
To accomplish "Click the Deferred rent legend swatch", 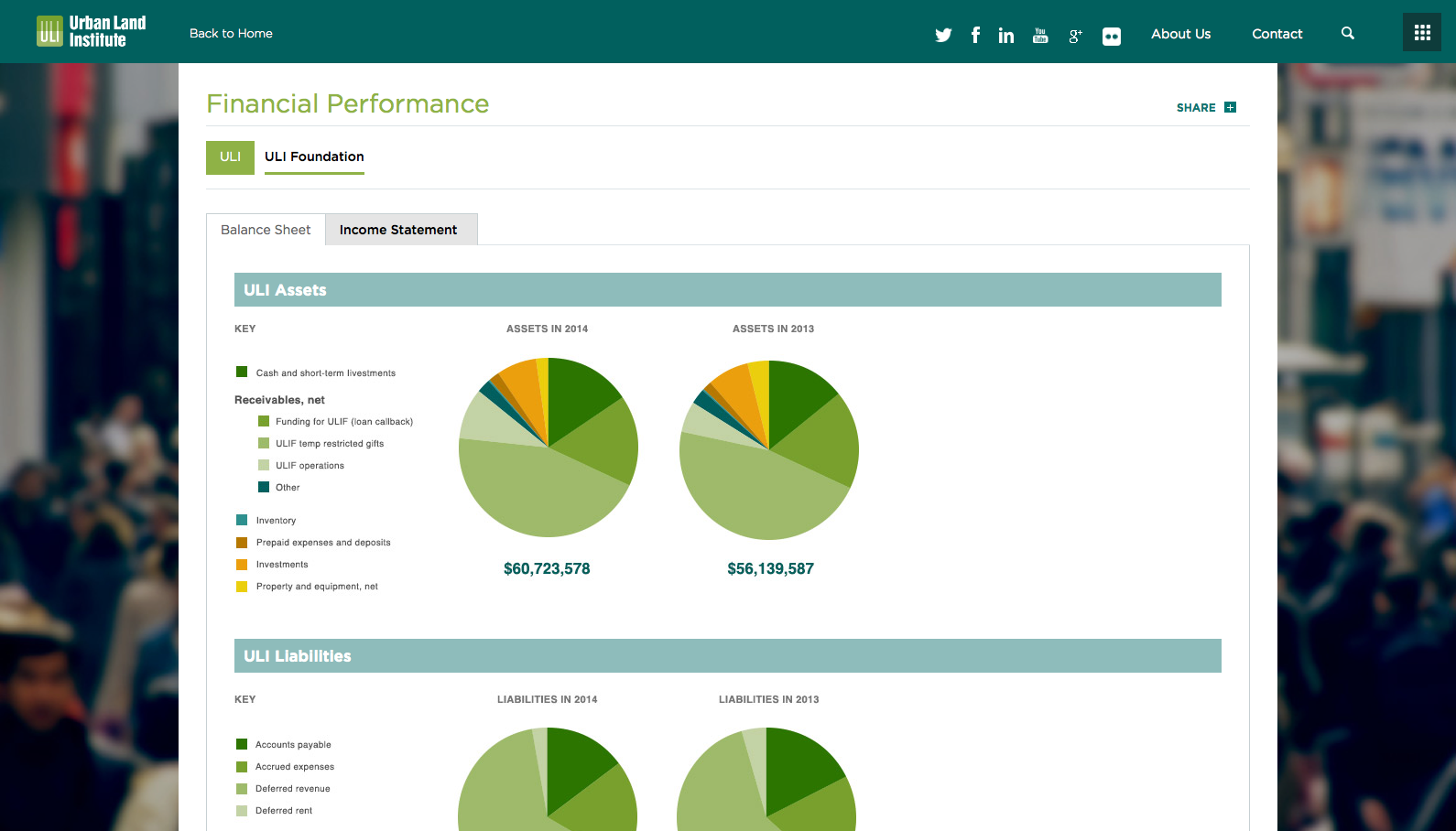I will coord(242,811).
